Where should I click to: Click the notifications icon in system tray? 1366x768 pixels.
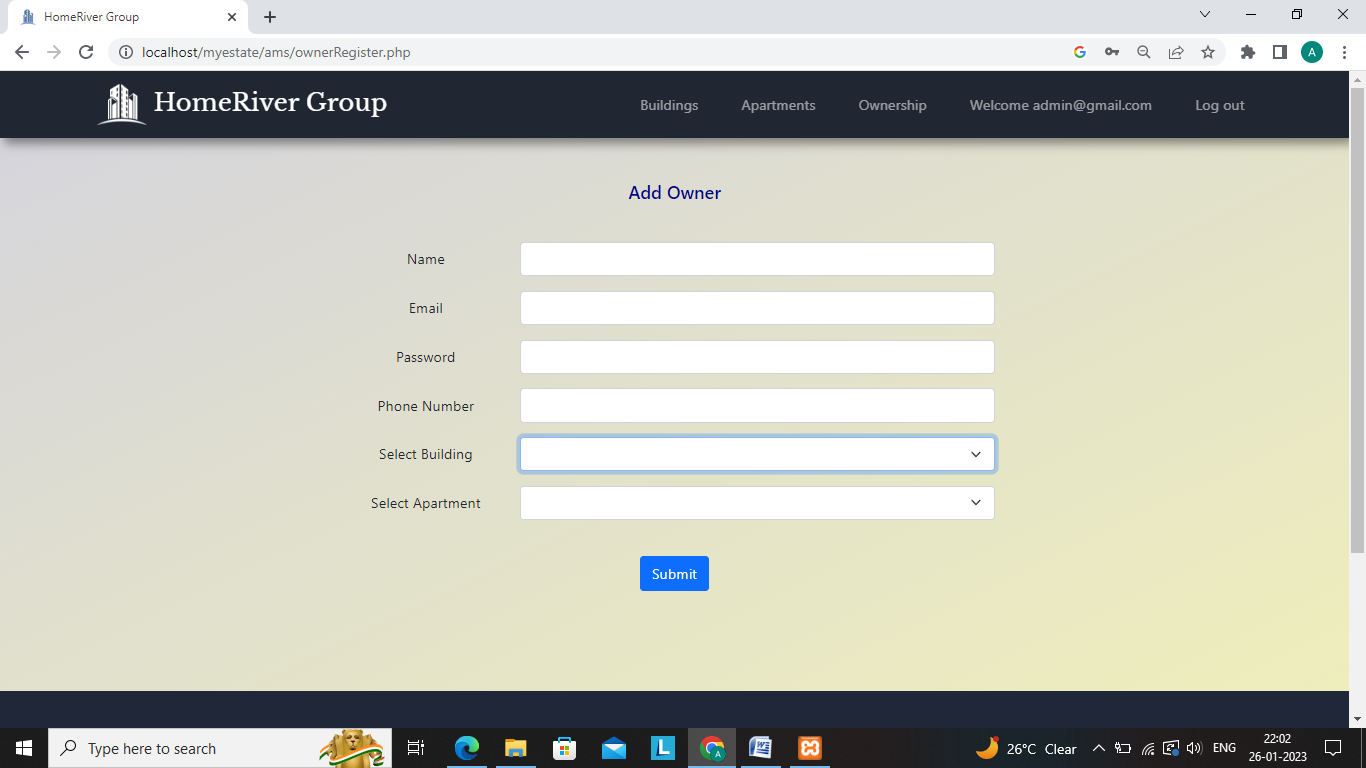click(1333, 747)
